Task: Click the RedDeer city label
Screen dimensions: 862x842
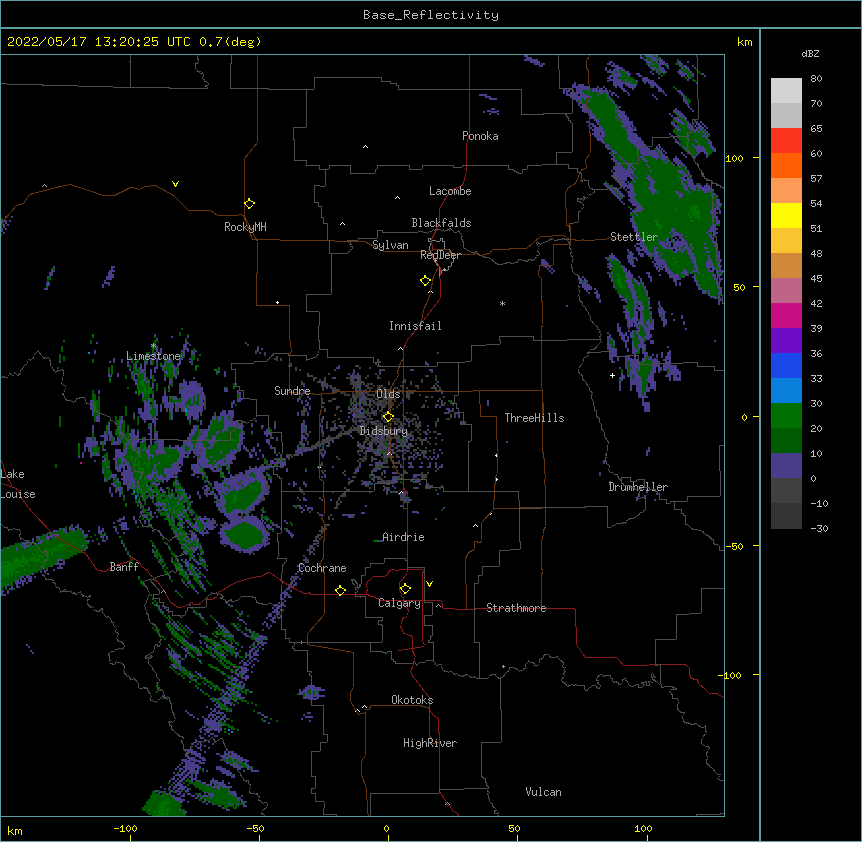Action: tap(440, 255)
